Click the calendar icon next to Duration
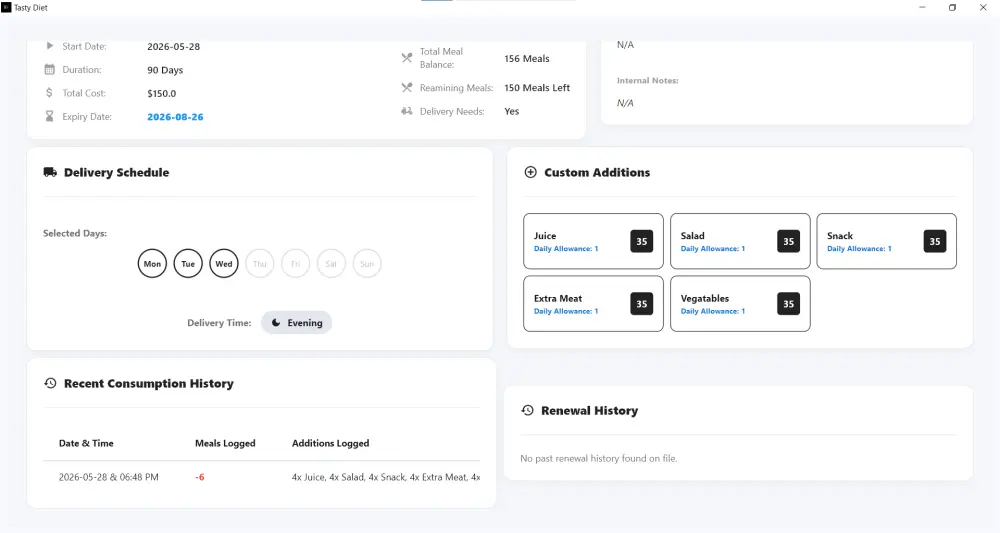Image resolution: width=1000 pixels, height=533 pixels. (49, 69)
